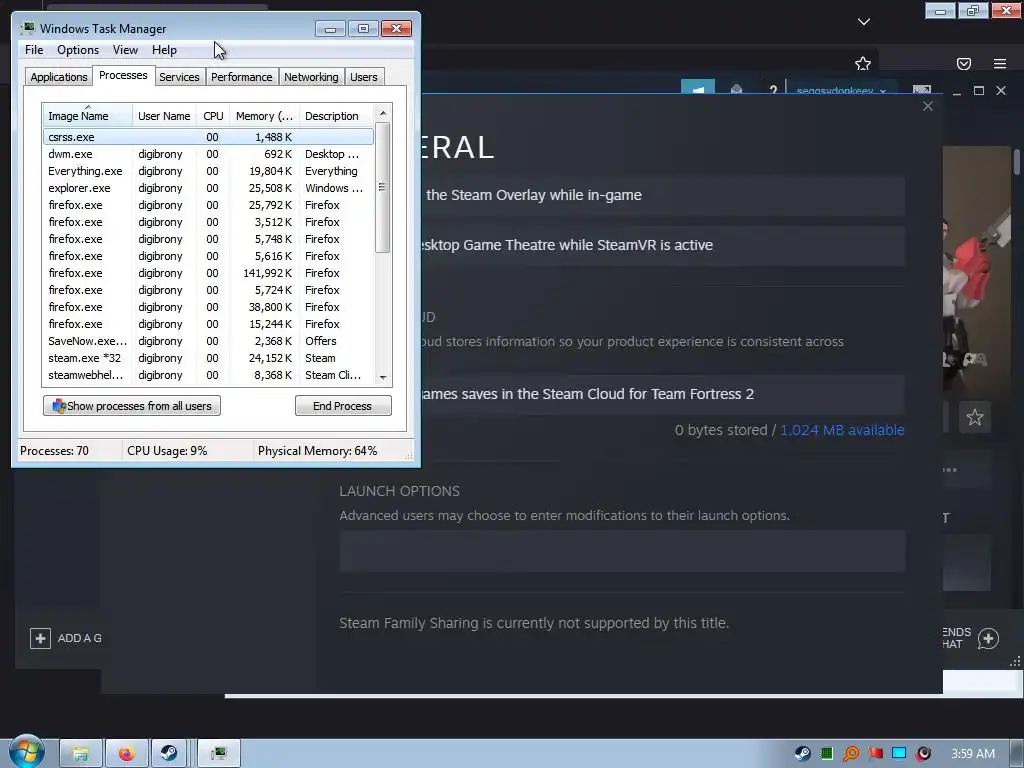Go to the Performance tab
Viewport: 1024px width, 768px height.
(x=241, y=76)
